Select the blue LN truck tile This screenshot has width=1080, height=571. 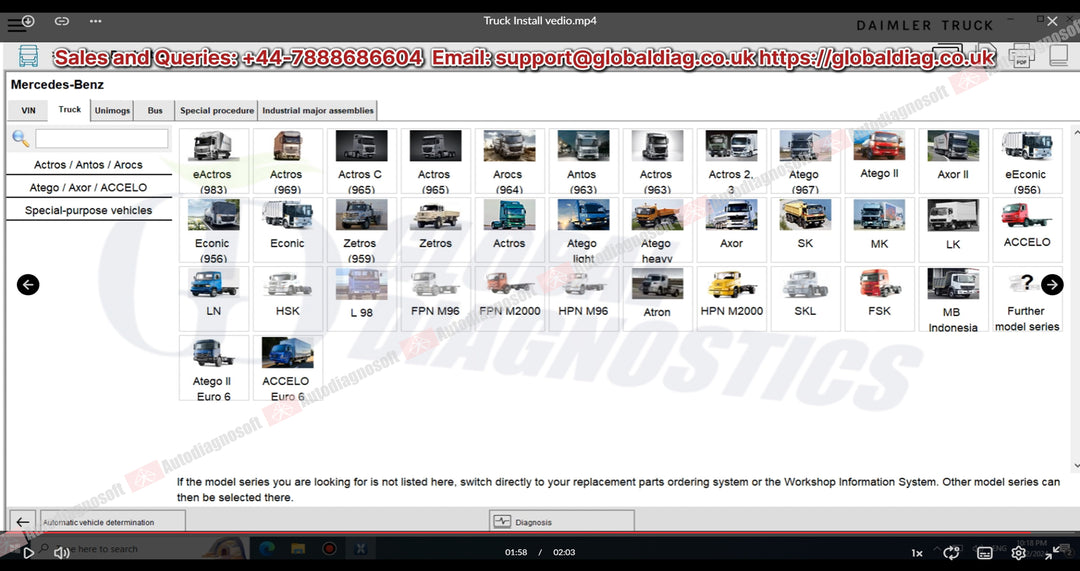214,298
